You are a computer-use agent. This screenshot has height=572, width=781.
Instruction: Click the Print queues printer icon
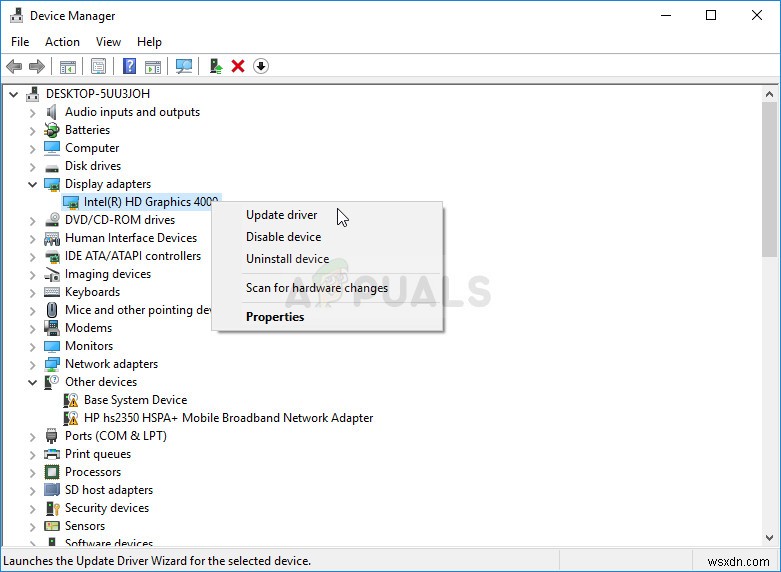click(x=52, y=454)
